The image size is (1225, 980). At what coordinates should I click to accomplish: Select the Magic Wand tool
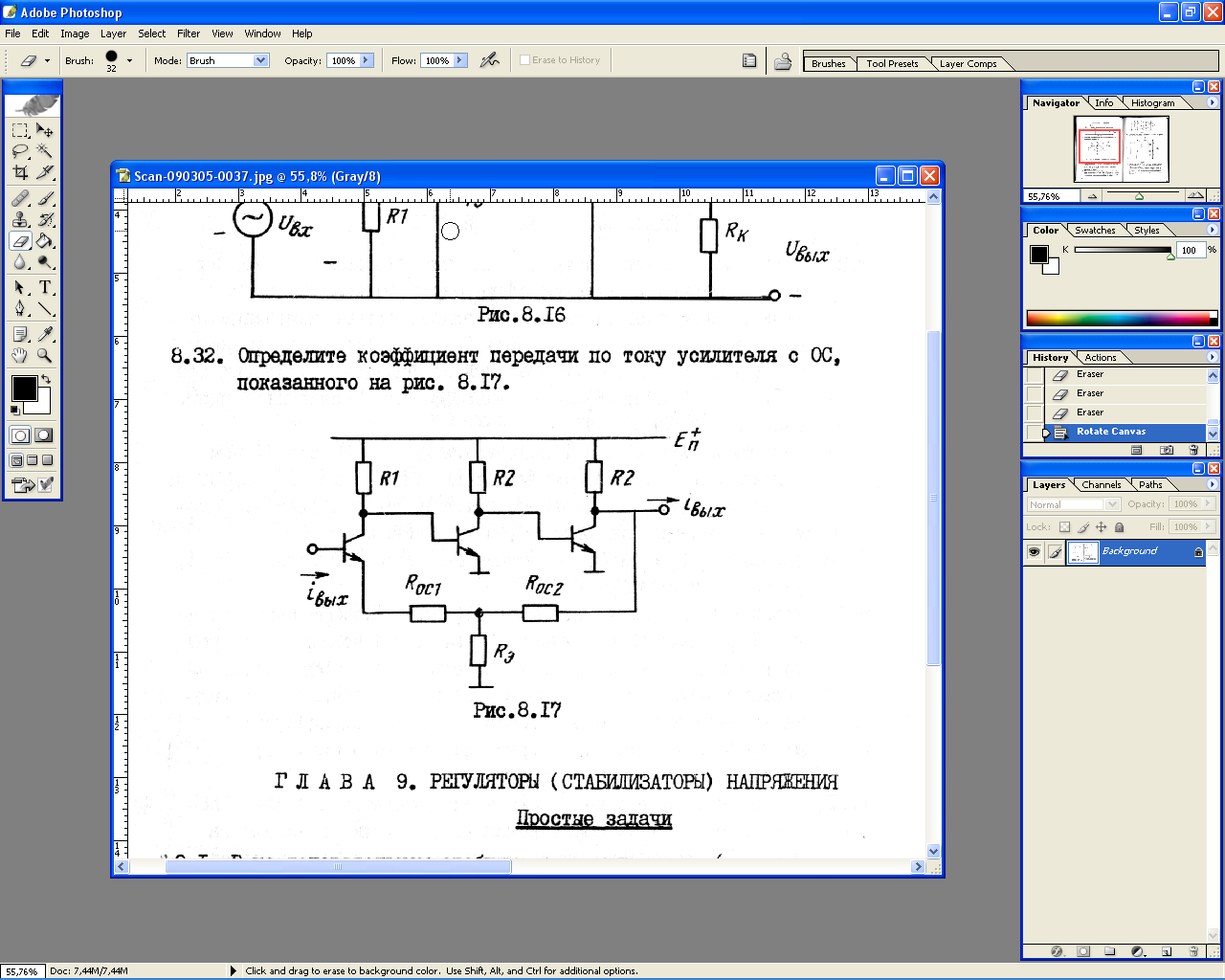coord(45,151)
